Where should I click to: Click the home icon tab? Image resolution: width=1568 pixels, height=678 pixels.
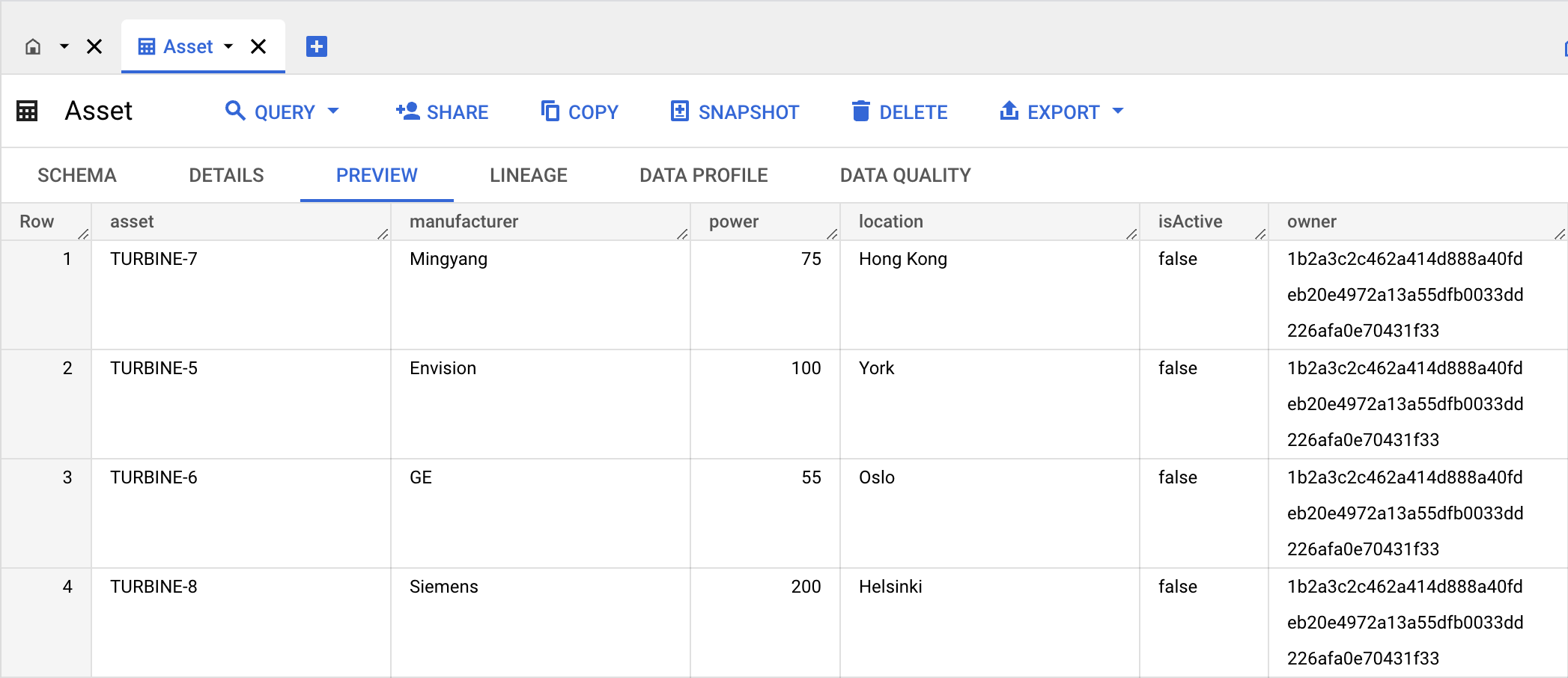point(33,46)
